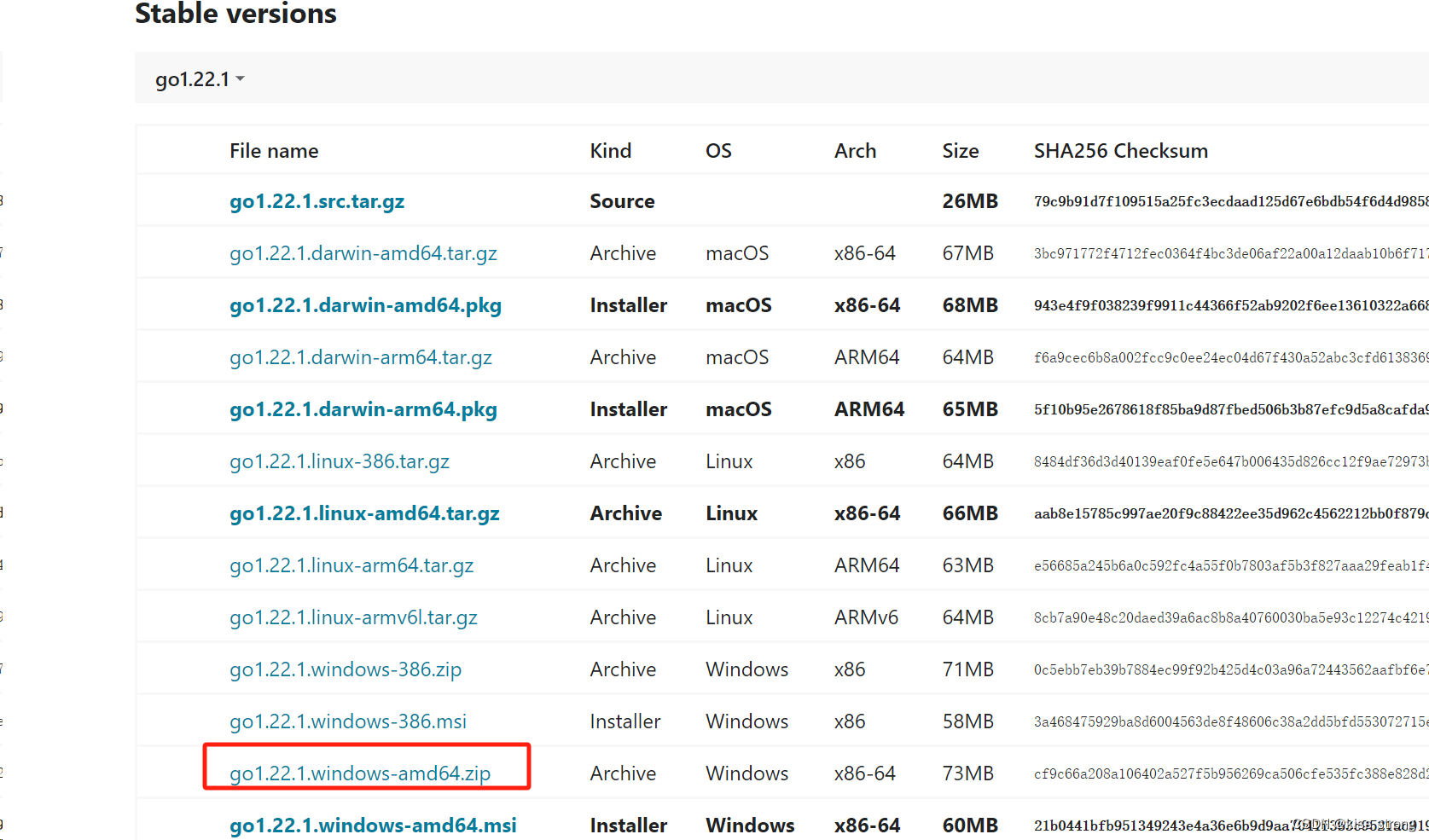Screen dimensions: 1429x840
Task: Select macOS cell in darwin-amd64.tar.gz row
Action: pyautogui.click(x=737, y=253)
